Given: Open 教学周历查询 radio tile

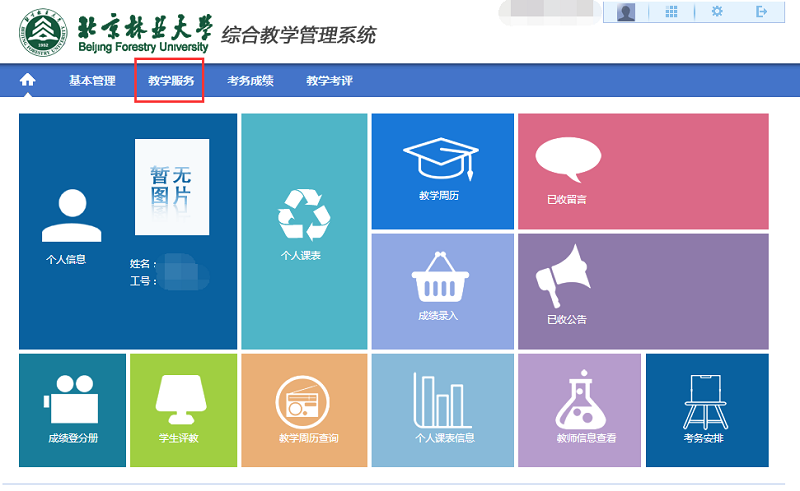Looking at the screenshot, I should click(x=304, y=409).
